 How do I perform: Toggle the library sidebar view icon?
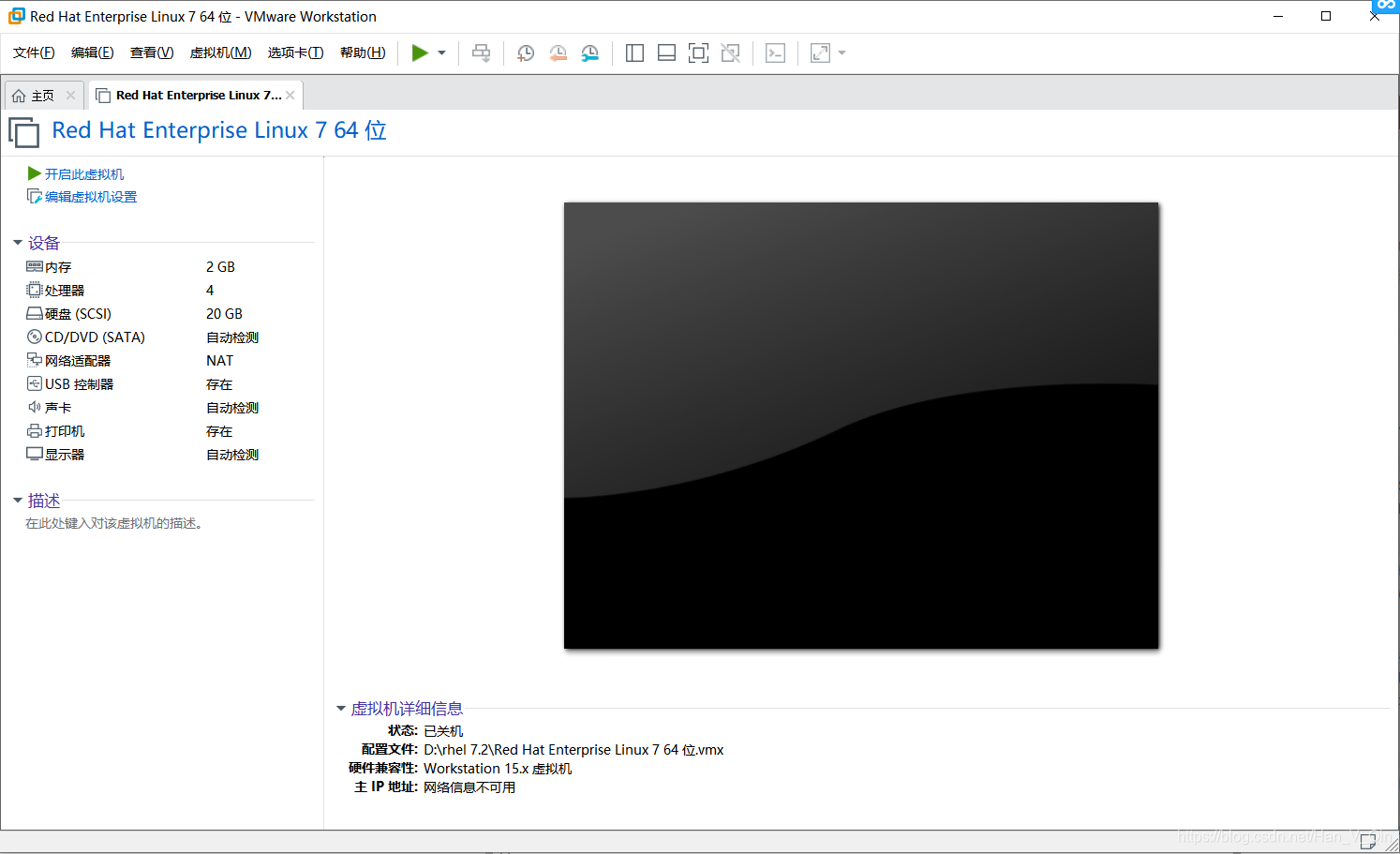click(634, 52)
